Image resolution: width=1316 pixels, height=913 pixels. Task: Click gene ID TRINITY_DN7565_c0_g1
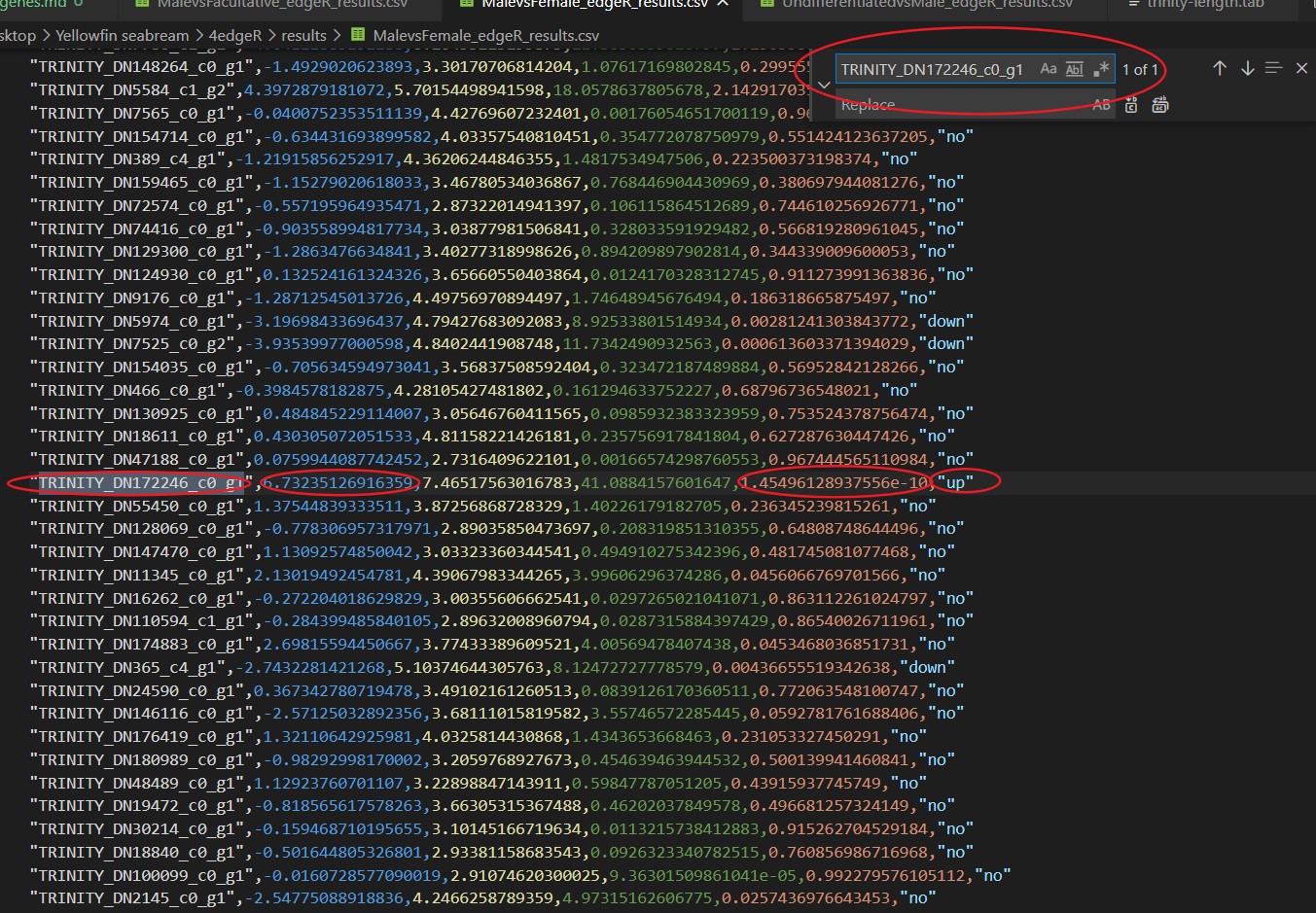pyautogui.click(x=131, y=114)
